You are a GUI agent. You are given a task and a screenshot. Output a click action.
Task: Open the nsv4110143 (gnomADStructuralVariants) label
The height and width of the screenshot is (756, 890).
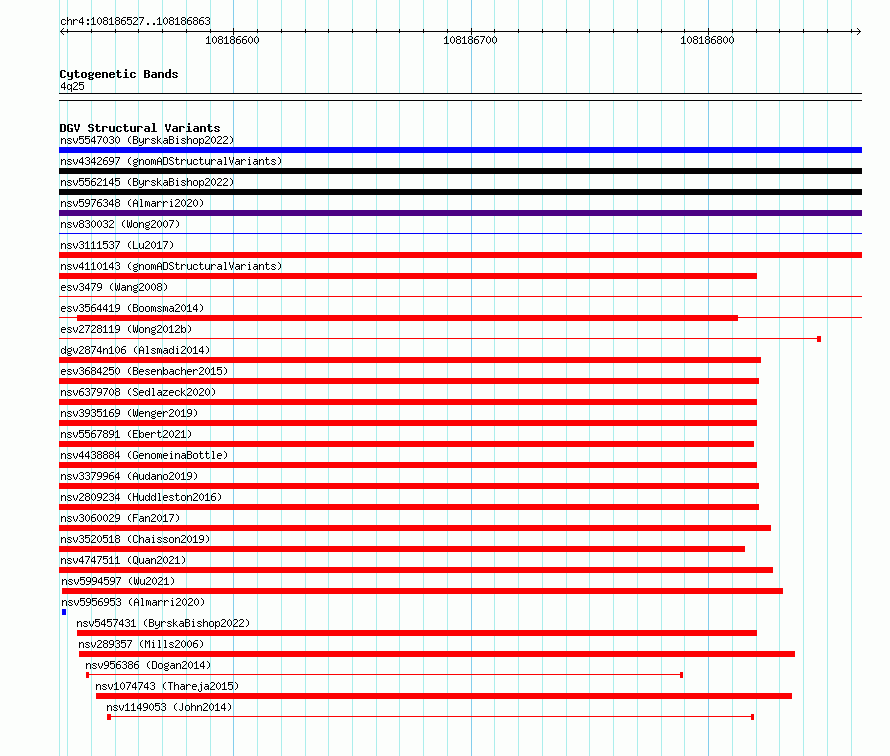[x=171, y=266]
